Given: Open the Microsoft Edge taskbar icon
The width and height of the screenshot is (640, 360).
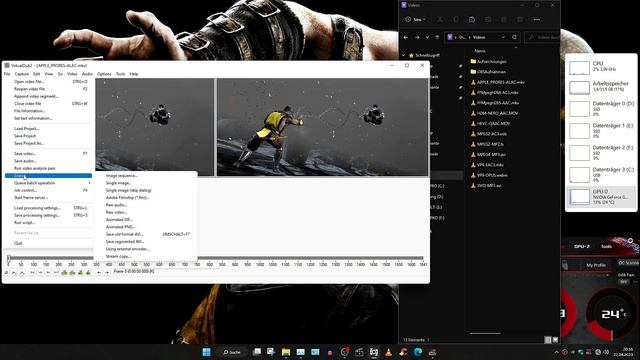Looking at the screenshot, I should [418, 352].
